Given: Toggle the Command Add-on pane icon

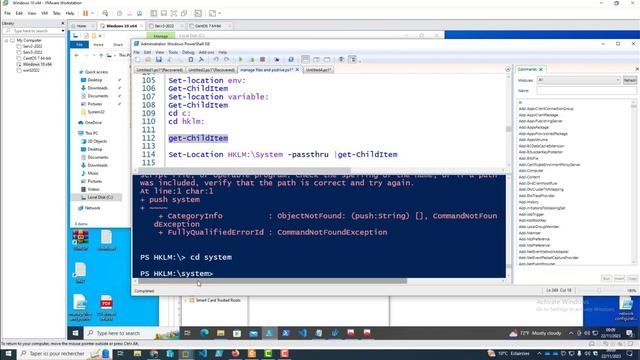Looking at the screenshot, I should [353, 60].
